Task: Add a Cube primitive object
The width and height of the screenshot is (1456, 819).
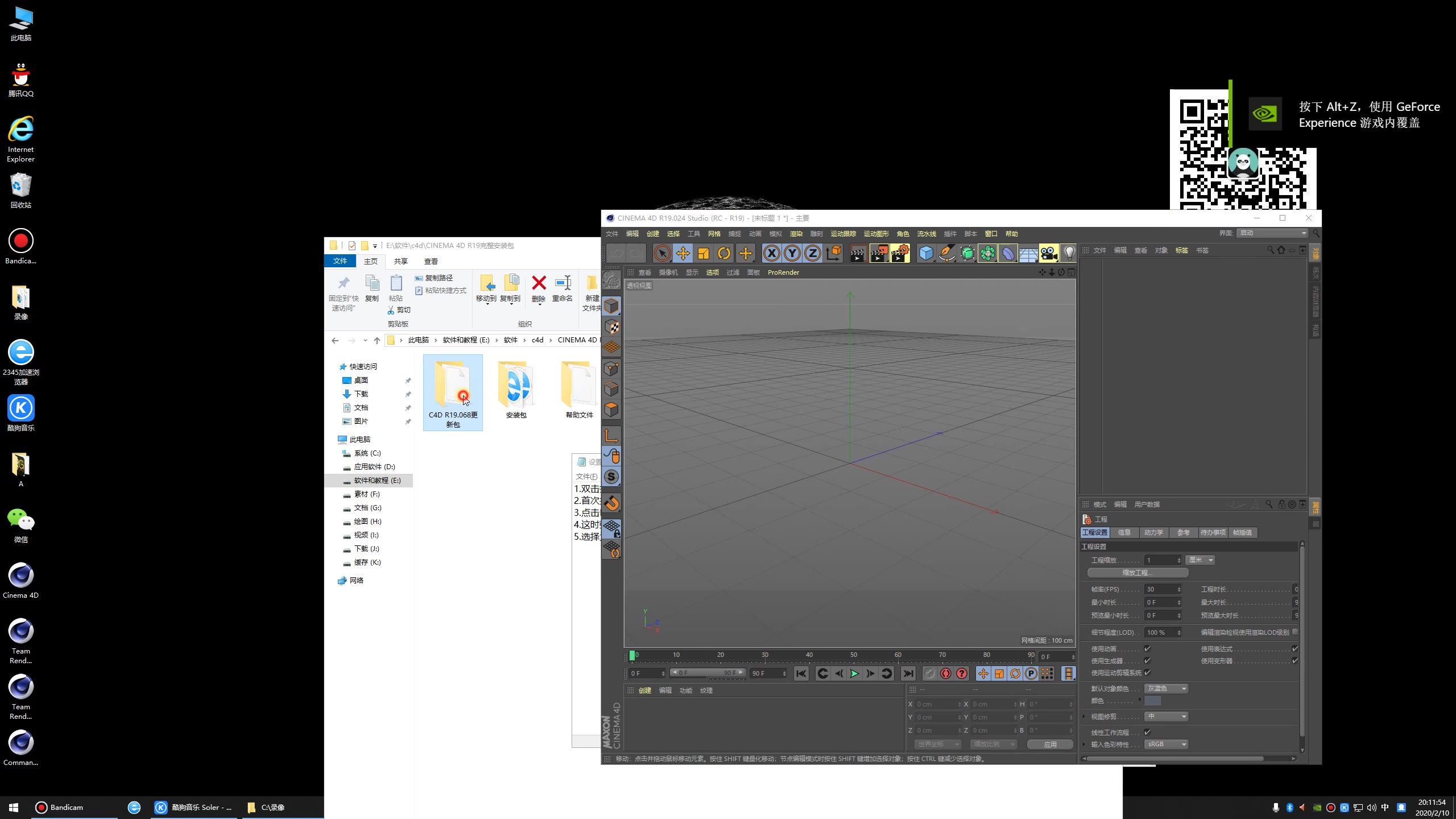Action: 926,254
